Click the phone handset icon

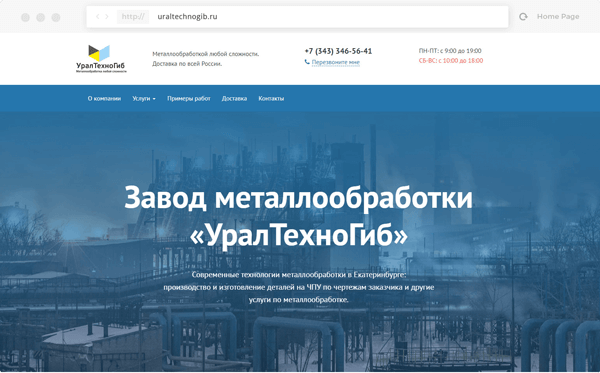(307, 62)
